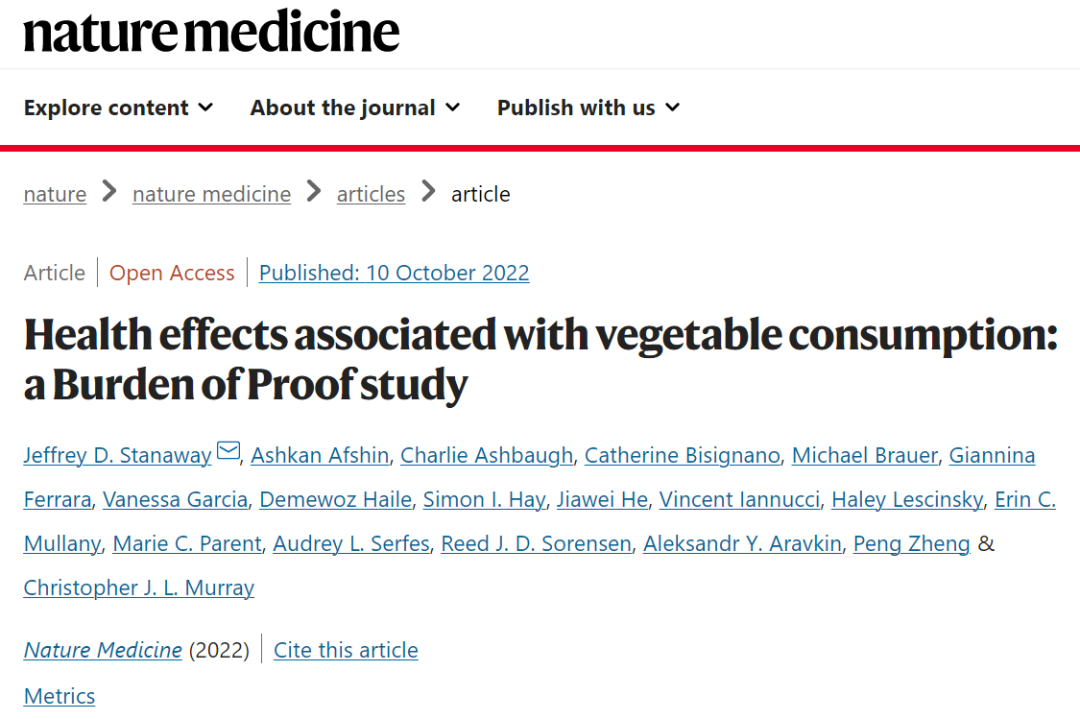
Task: Click the email envelope icon after Stanaway
Action: pos(229,453)
